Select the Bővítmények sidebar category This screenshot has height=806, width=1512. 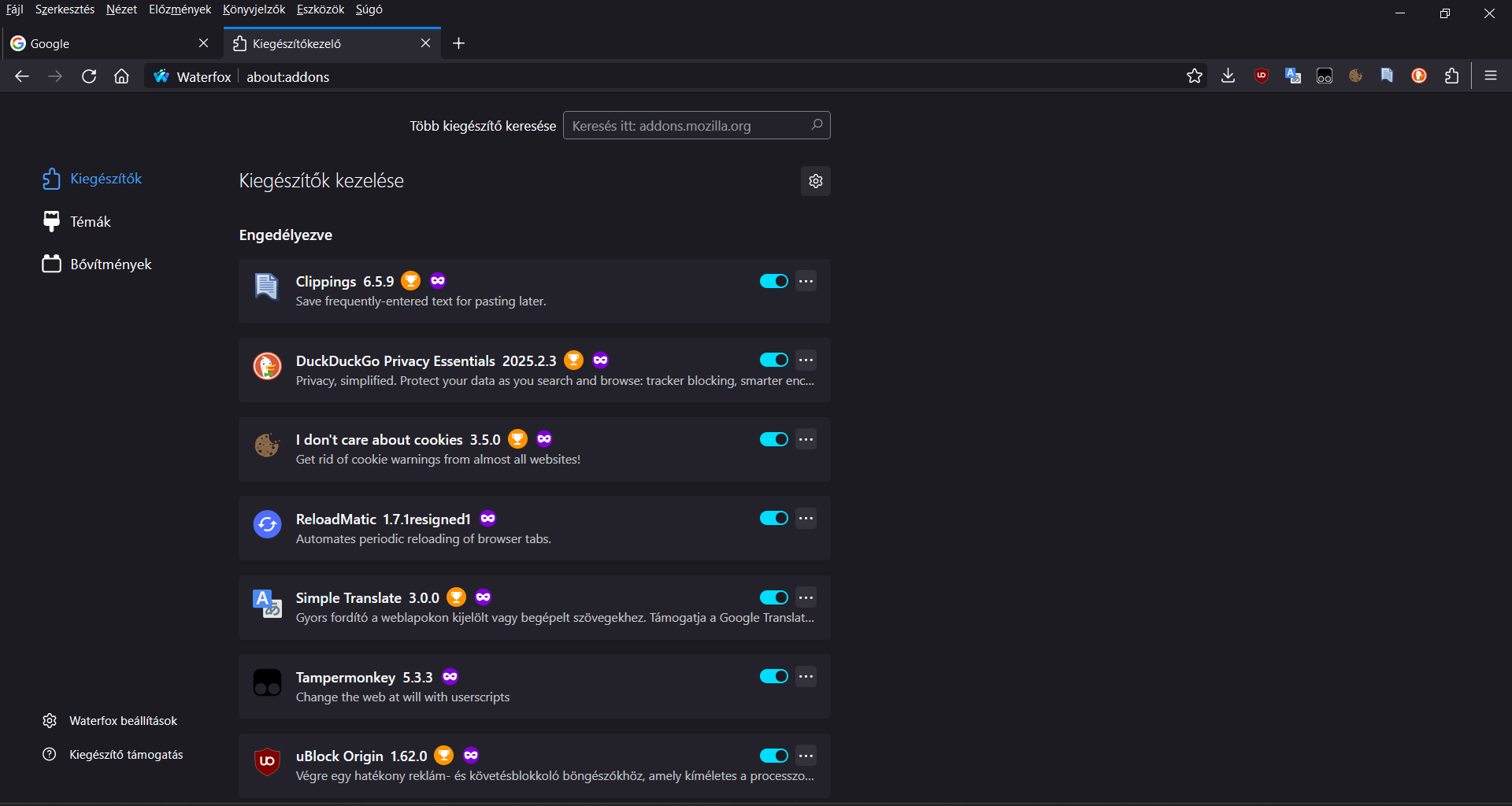click(97, 264)
